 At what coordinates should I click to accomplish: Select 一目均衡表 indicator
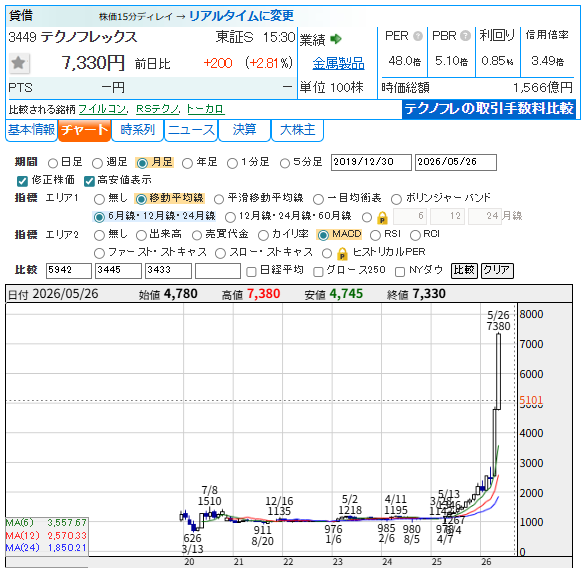318,199
